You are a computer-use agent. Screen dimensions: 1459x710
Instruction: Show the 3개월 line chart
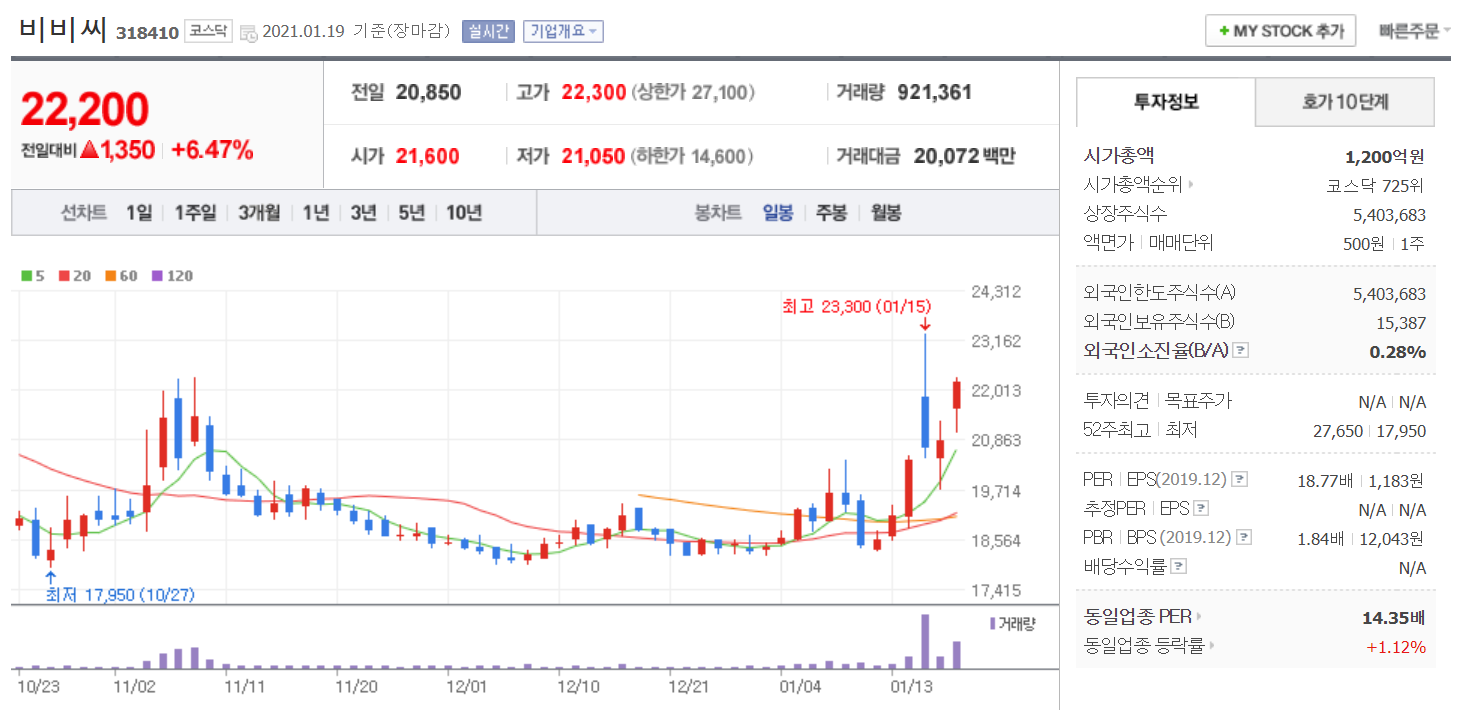(259, 212)
